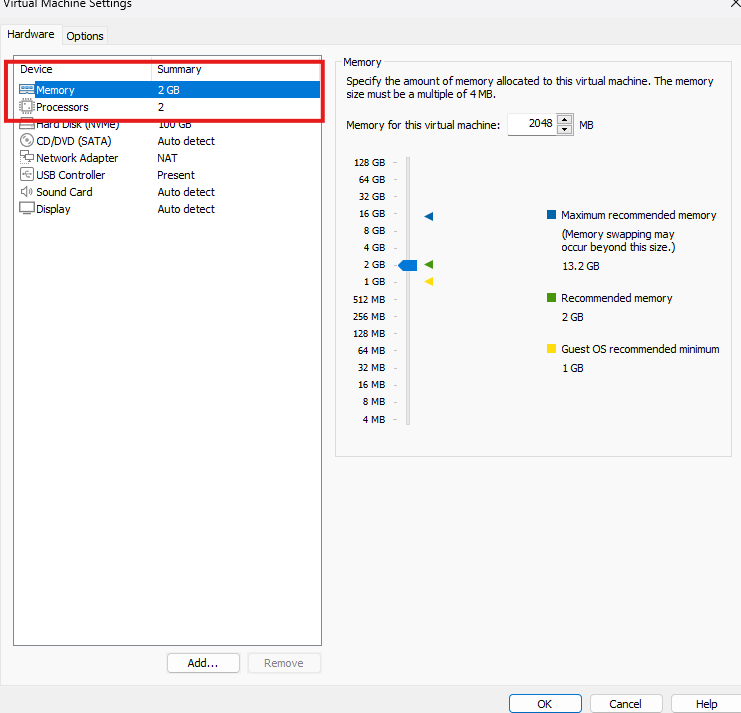The height and width of the screenshot is (713, 741).
Task: Click the memory size input field showing 2048
Action: [x=532, y=124]
